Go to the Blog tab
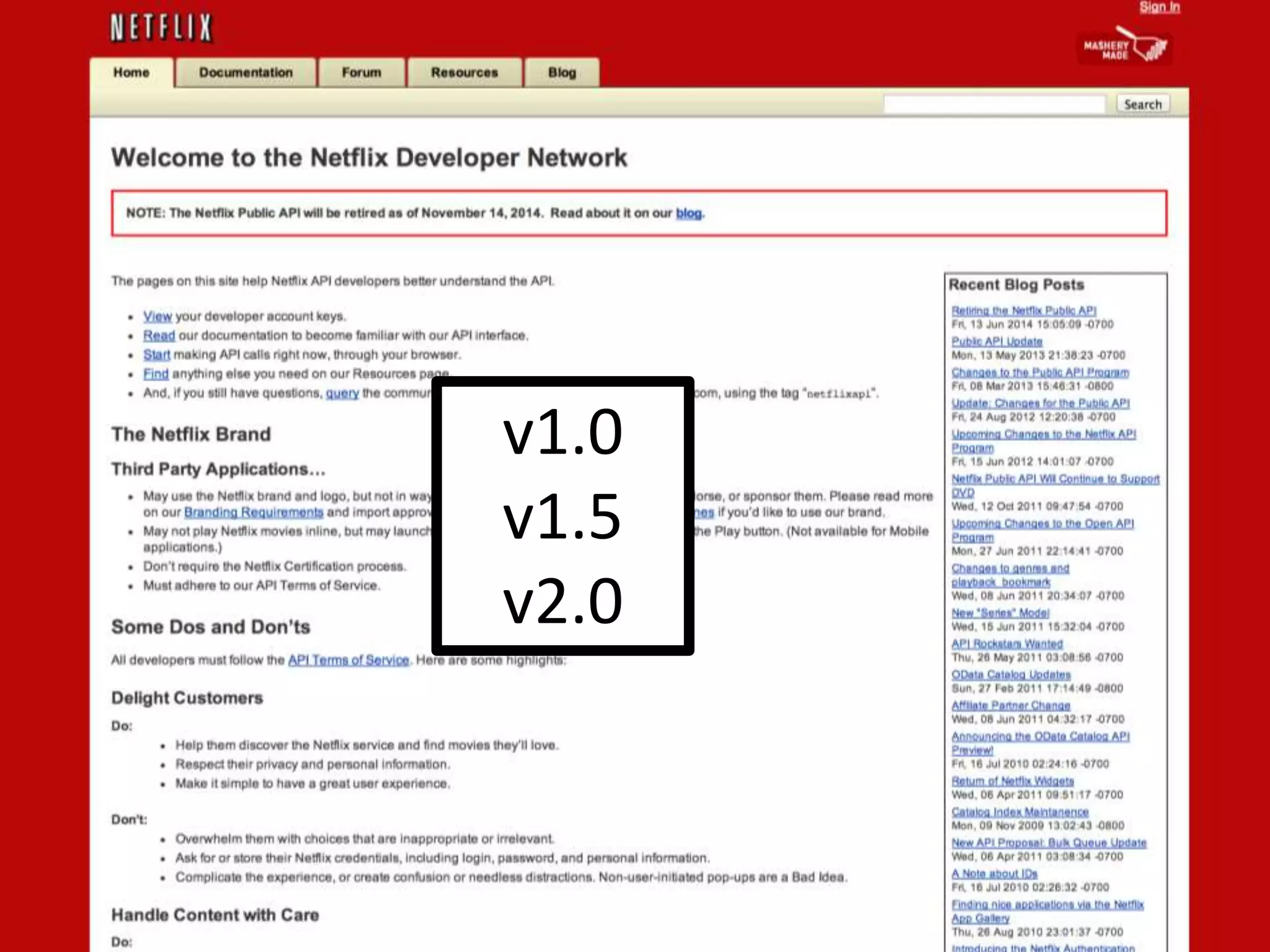Viewport: 1270px width, 952px height. tap(562, 73)
